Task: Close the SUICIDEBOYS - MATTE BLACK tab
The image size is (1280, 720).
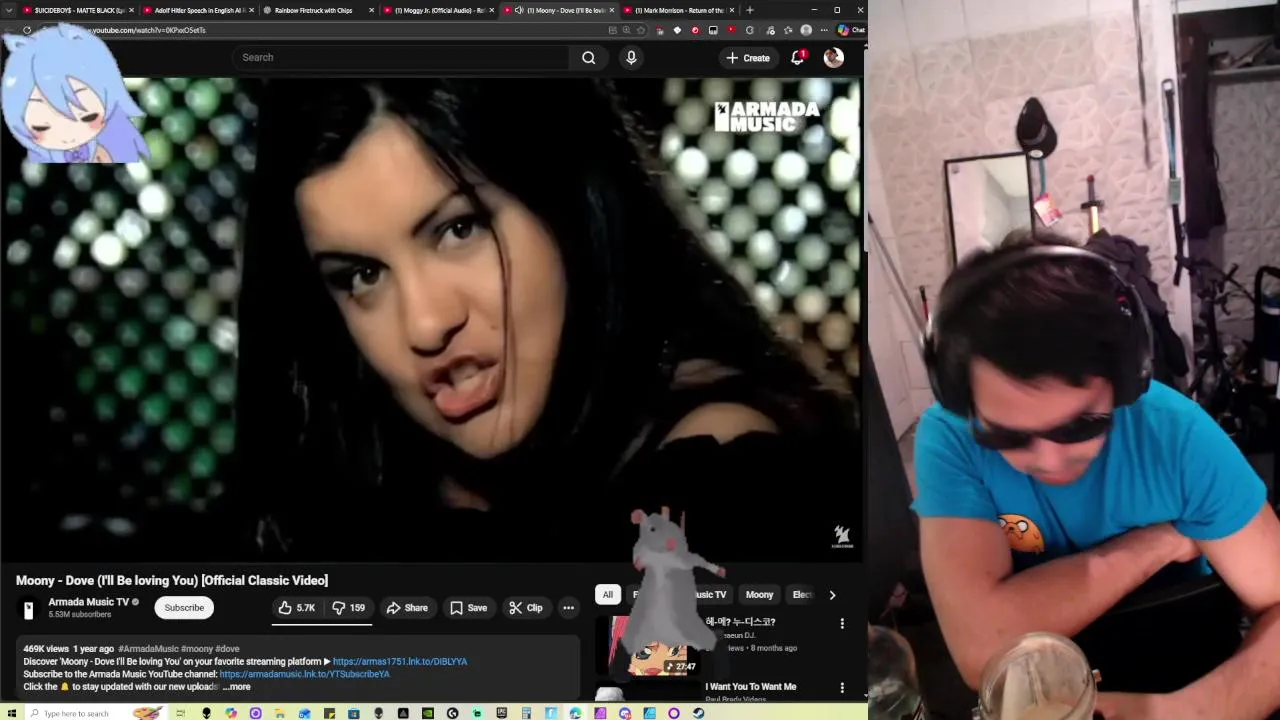Action: pos(131,10)
